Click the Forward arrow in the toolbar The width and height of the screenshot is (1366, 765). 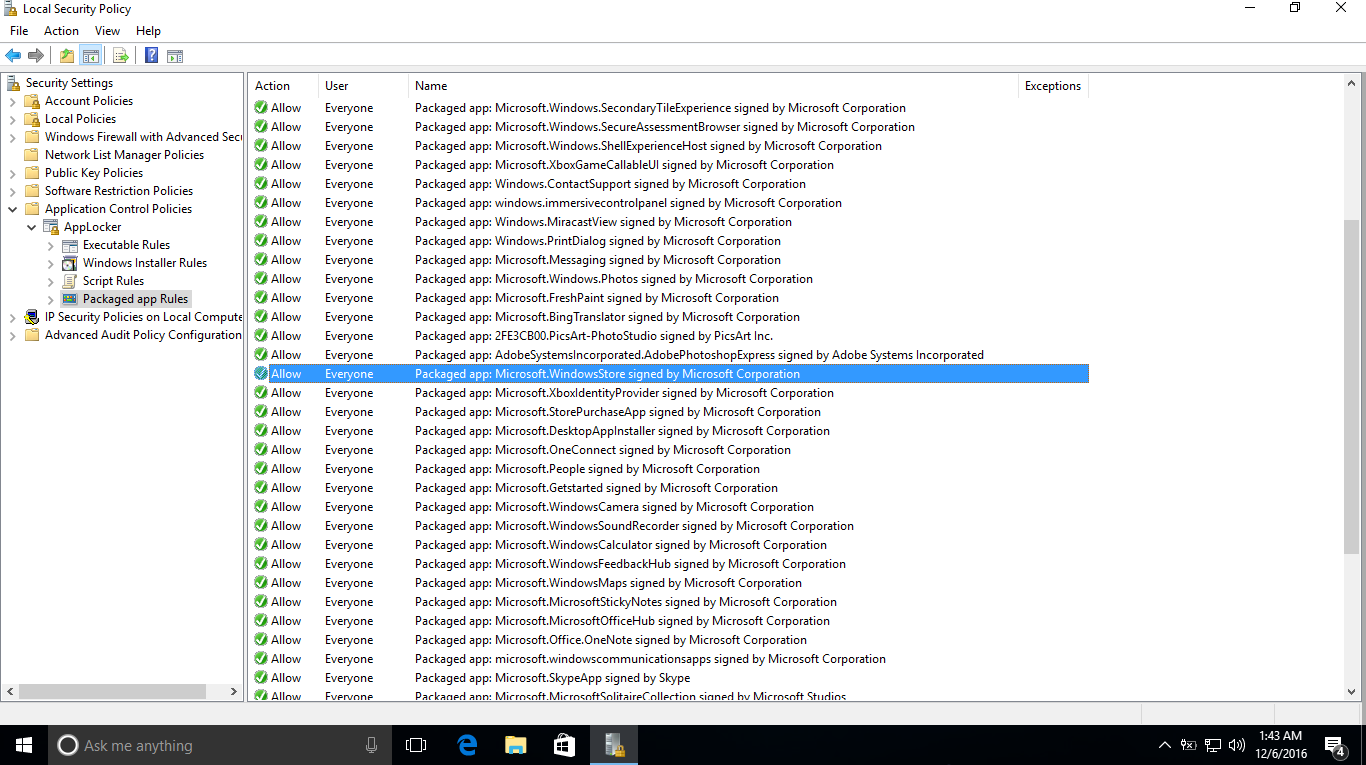coord(36,56)
